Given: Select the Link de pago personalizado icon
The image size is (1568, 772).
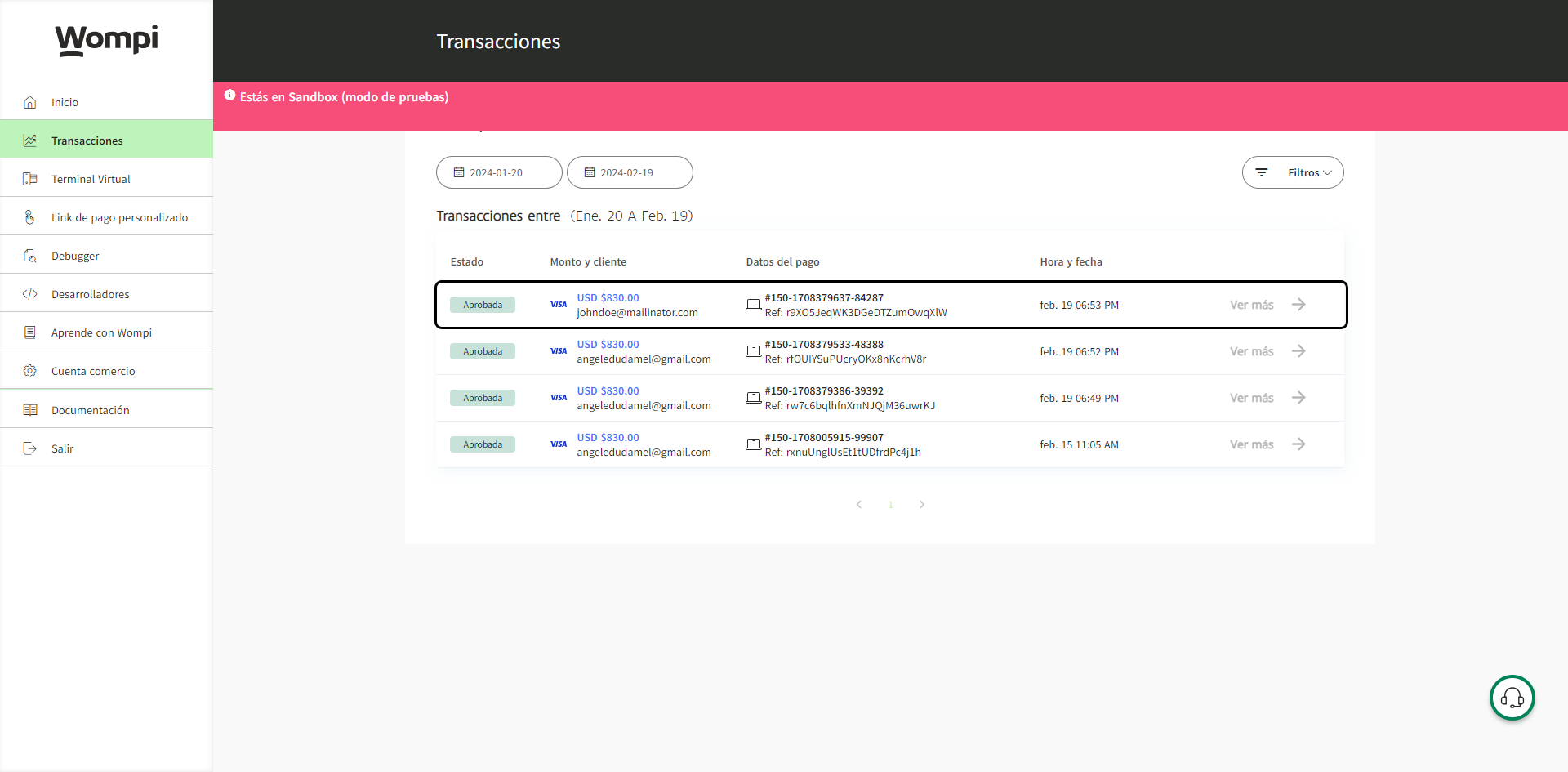Looking at the screenshot, I should [x=30, y=216].
